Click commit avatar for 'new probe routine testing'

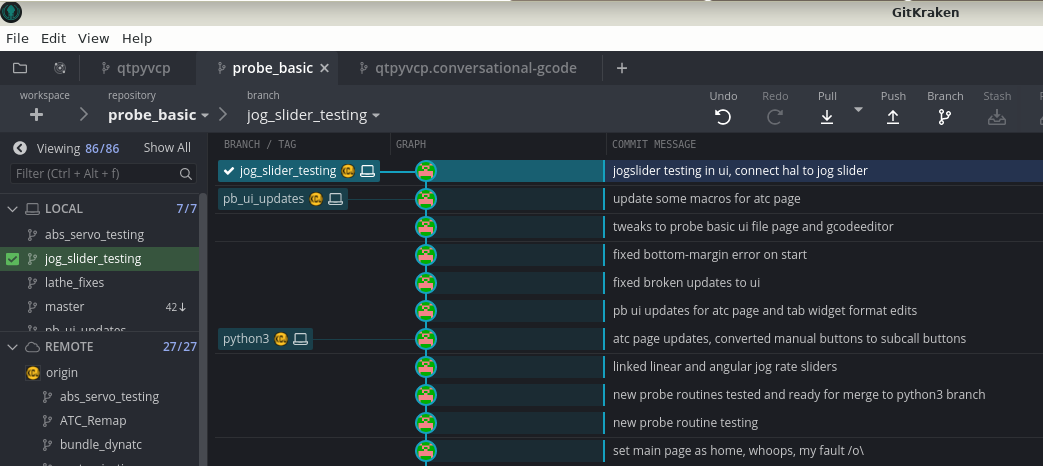[426, 422]
